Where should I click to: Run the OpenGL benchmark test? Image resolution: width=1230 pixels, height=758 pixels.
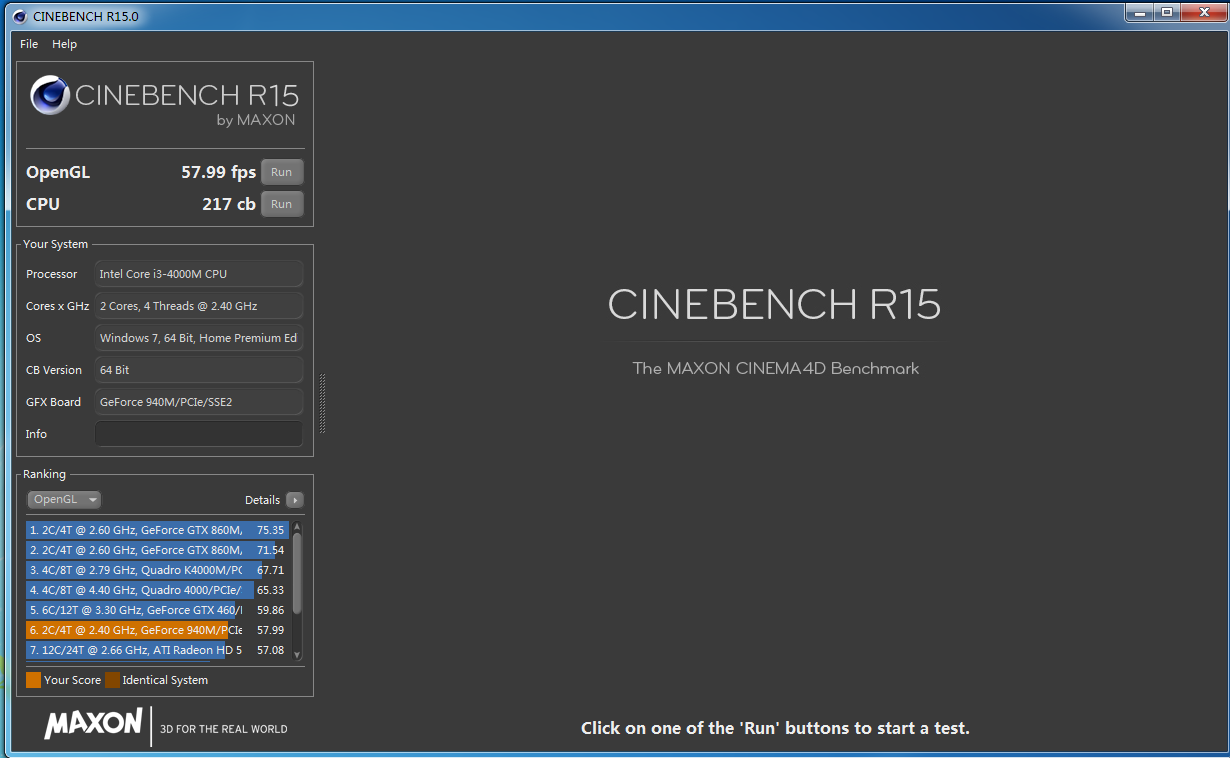282,172
